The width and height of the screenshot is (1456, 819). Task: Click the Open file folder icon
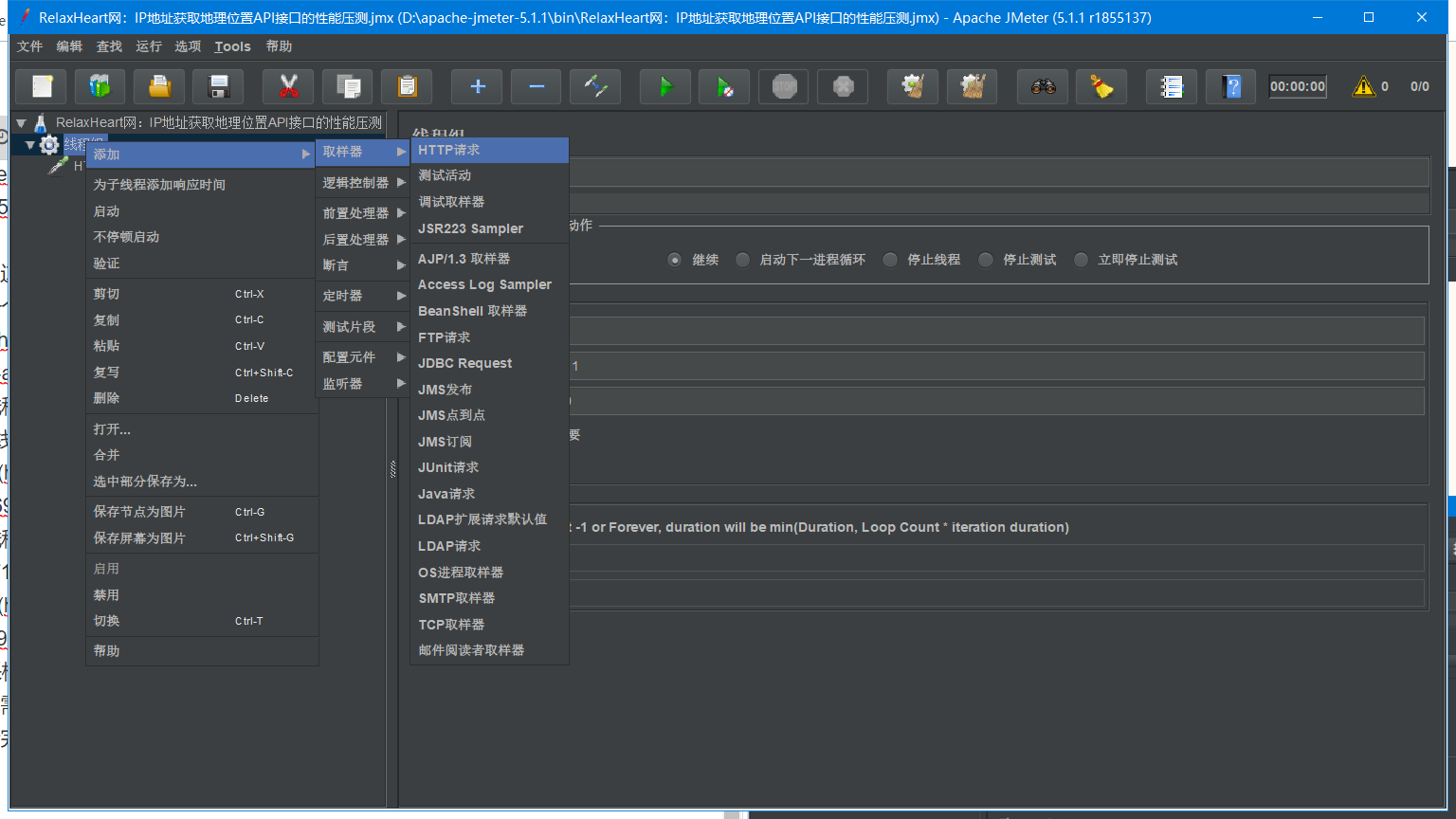click(x=159, y=86)
